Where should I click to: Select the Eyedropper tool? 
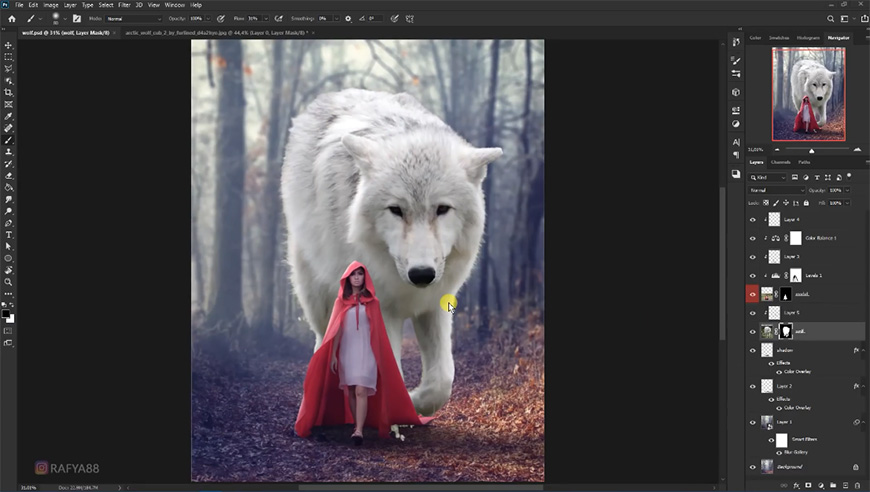pyautogui.click(x=8, y=116)
